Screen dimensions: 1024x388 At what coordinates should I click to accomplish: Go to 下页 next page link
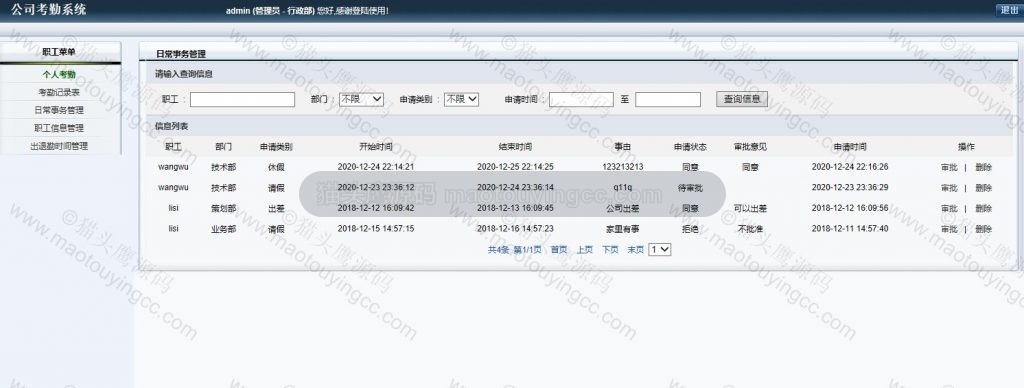(x=610, y=250)
